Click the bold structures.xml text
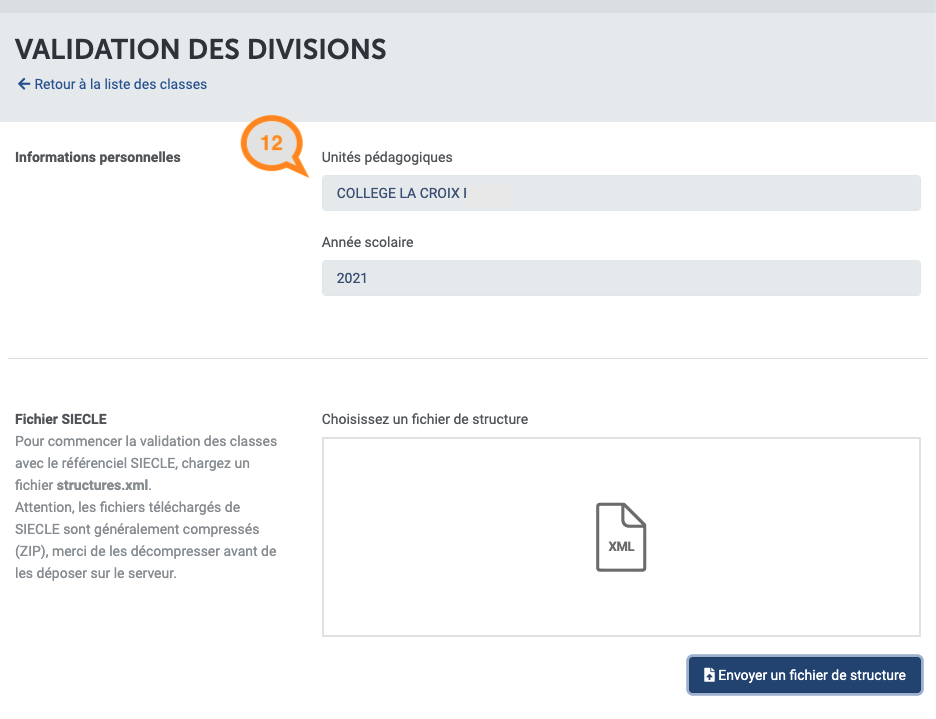Viewport: 936px width, 719px height. [x=102, y=485]
